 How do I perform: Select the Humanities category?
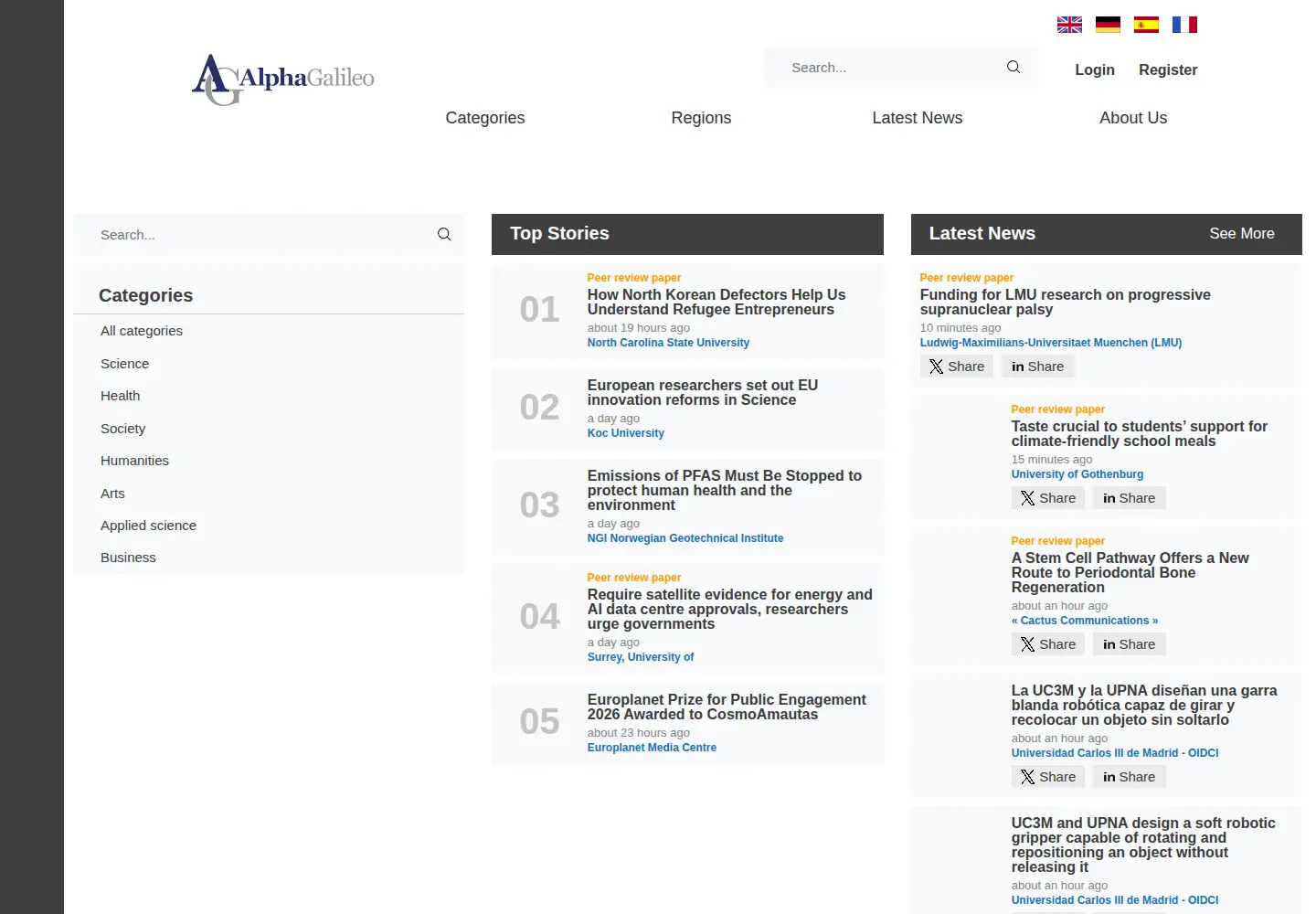(x=134, y=461)
